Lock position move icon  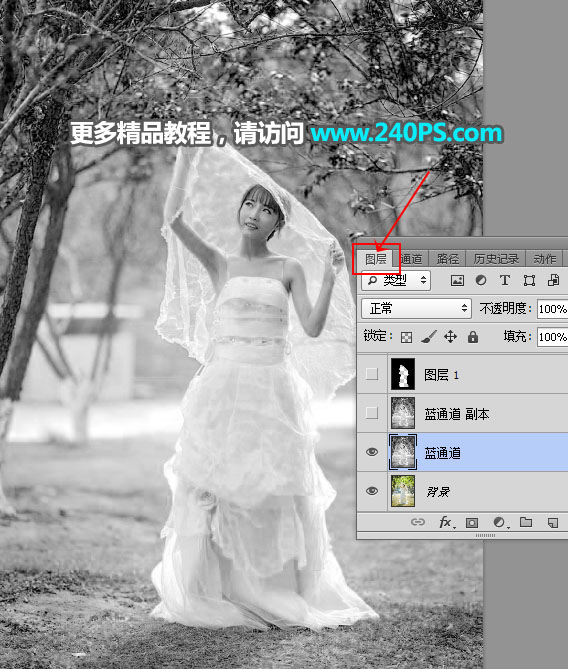point(450,337)
